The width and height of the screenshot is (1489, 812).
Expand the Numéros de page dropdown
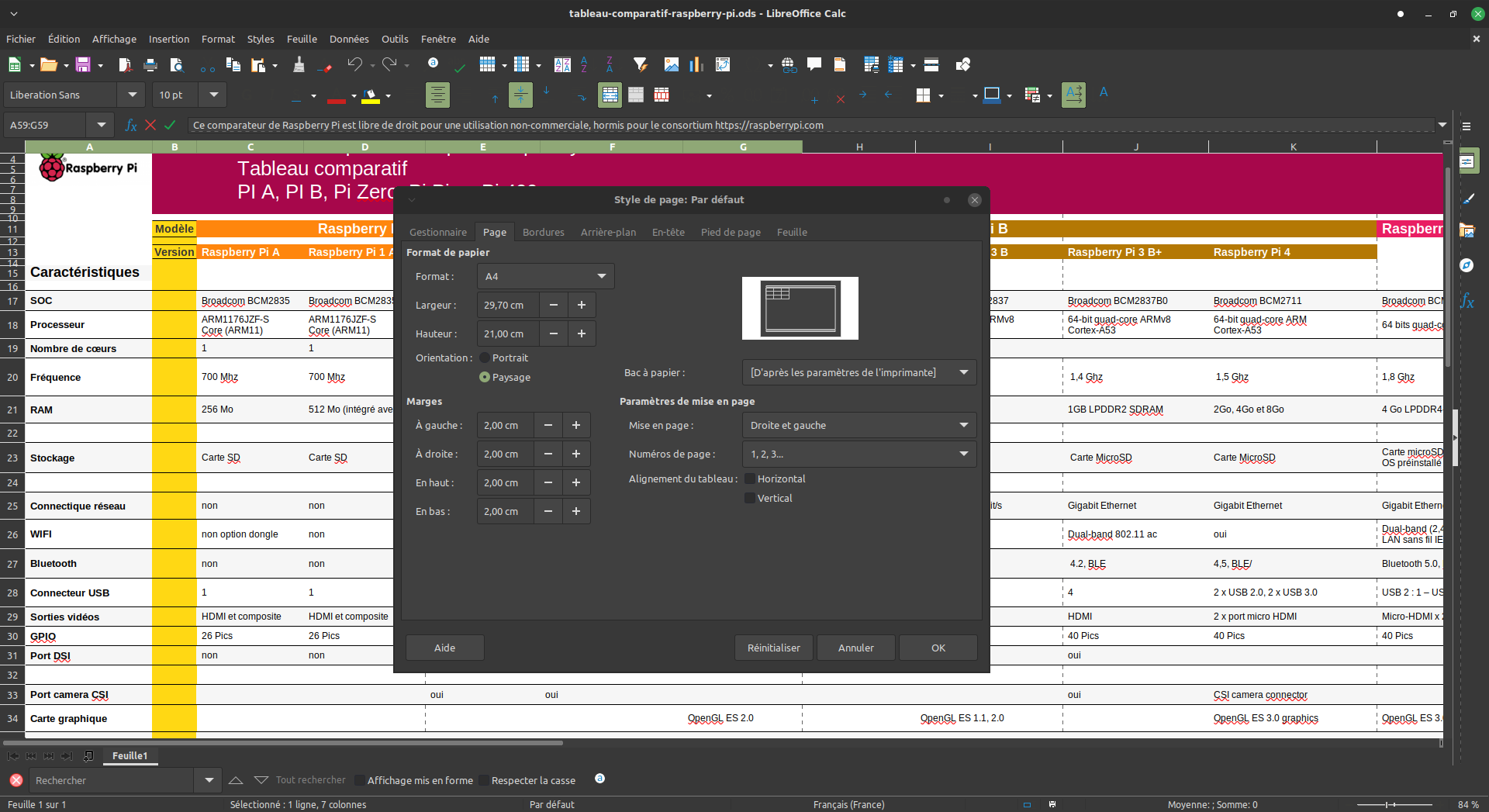point(859,454)
